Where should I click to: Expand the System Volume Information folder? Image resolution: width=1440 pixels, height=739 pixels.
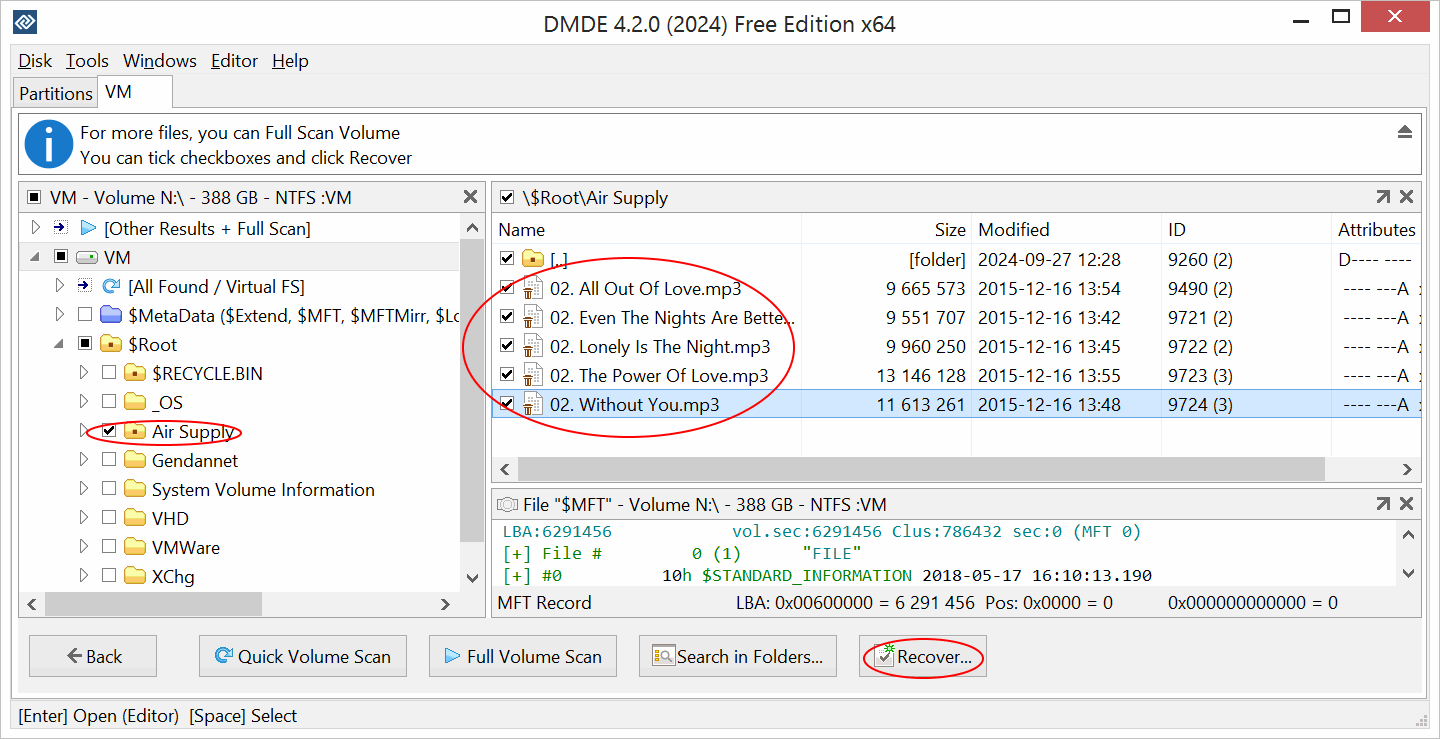[84, 489]
